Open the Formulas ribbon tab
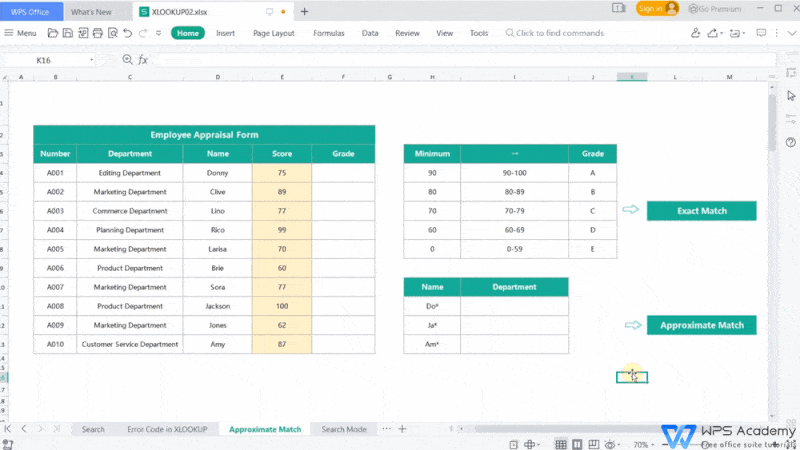Screen dimensions: 800x450 [x=328, y=33]
